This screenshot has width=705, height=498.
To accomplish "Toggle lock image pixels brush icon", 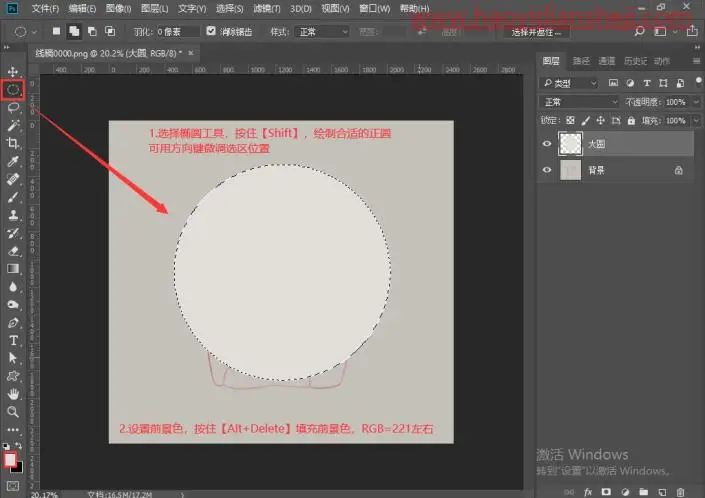I will (585, 120).
